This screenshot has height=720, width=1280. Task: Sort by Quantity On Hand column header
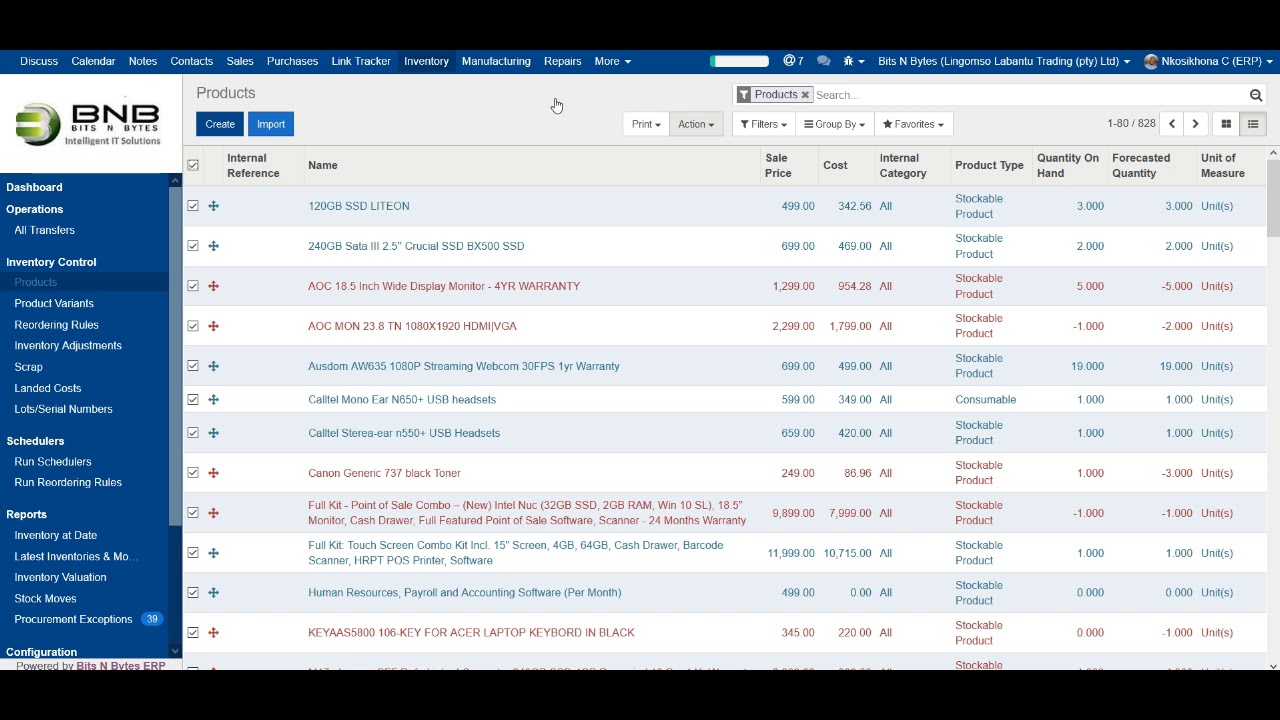pos(1068,165)
